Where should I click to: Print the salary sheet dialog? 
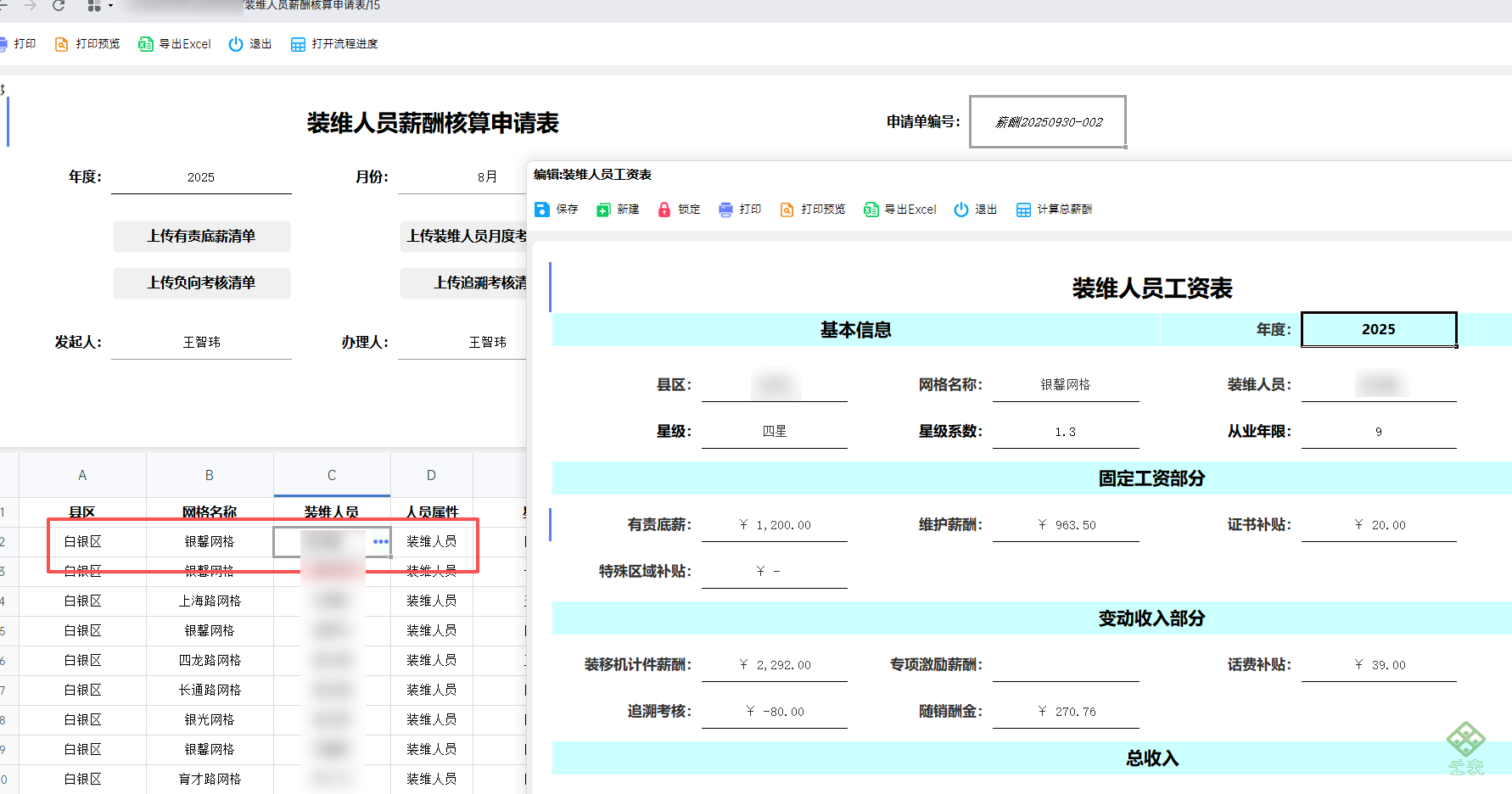pos(740,210)
